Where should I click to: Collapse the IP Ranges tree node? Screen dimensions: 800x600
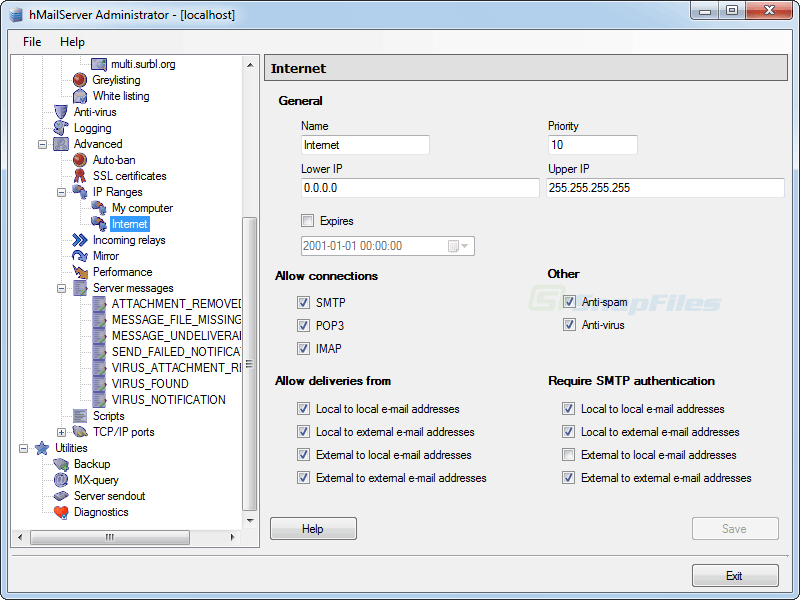pos(61,192)
